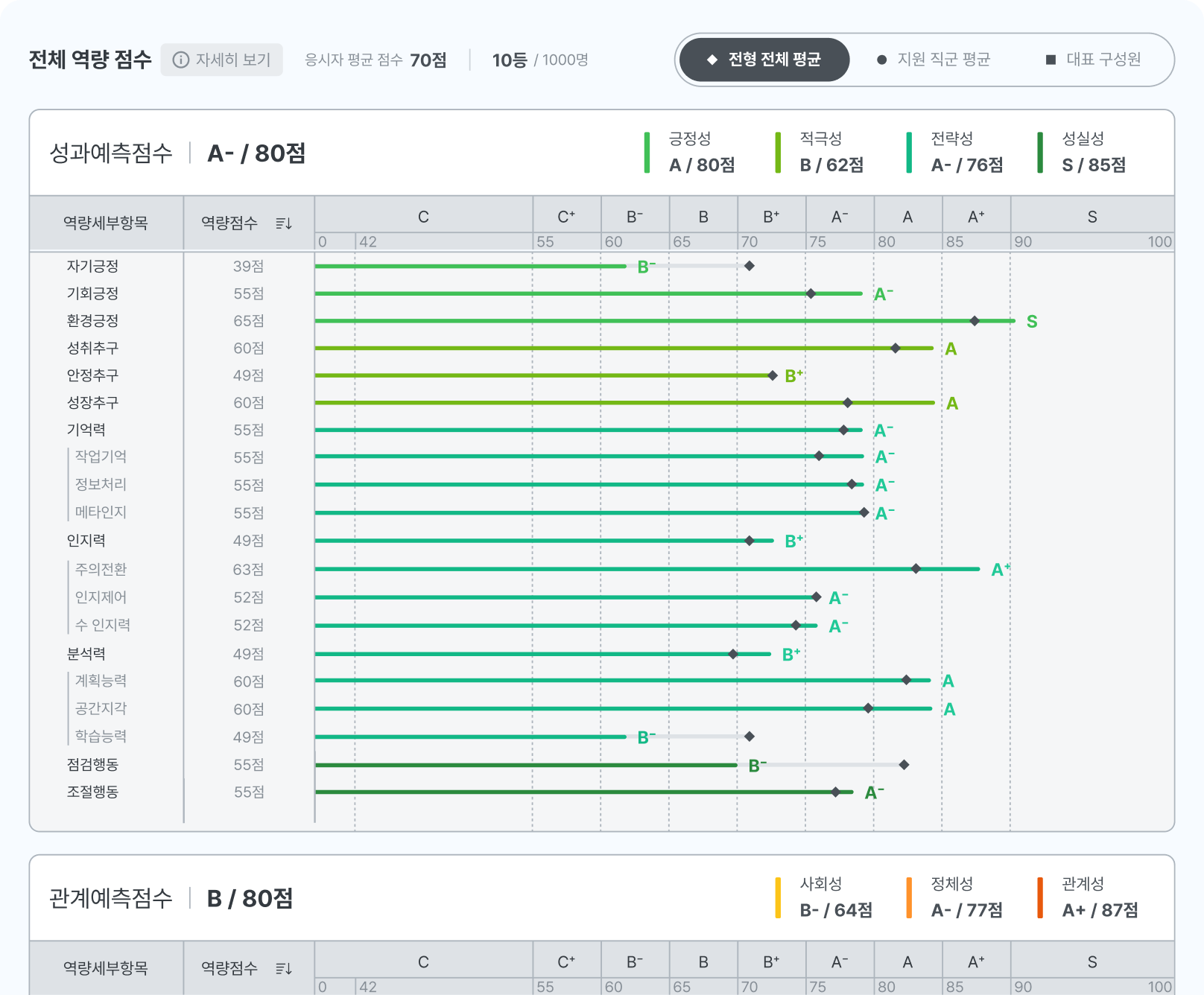Click the S grade label on 환경긍정 bar
Screen dimensions: 1204x995
(1032, 322)
